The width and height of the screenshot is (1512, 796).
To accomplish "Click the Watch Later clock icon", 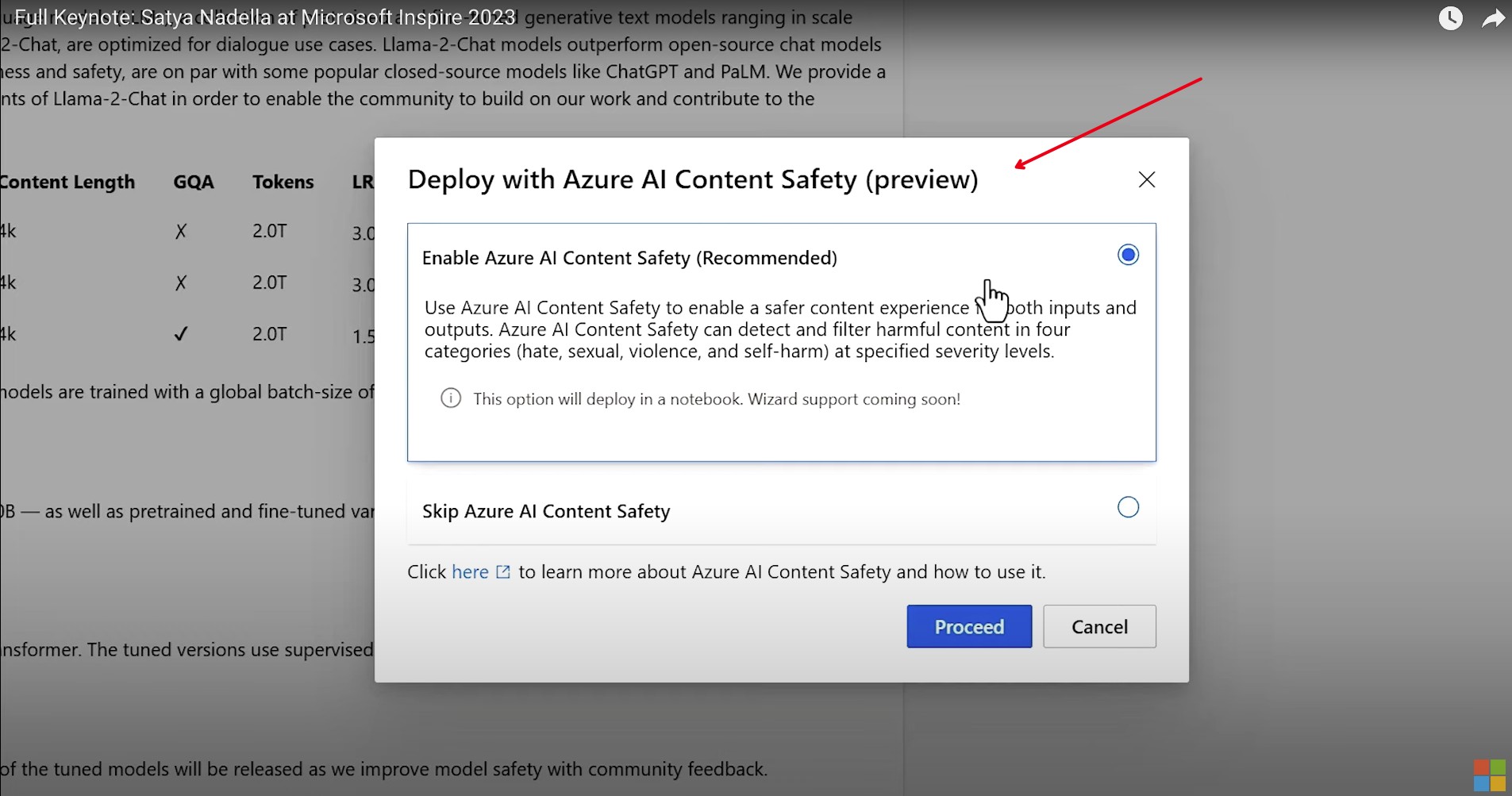I will point(1451,18).
